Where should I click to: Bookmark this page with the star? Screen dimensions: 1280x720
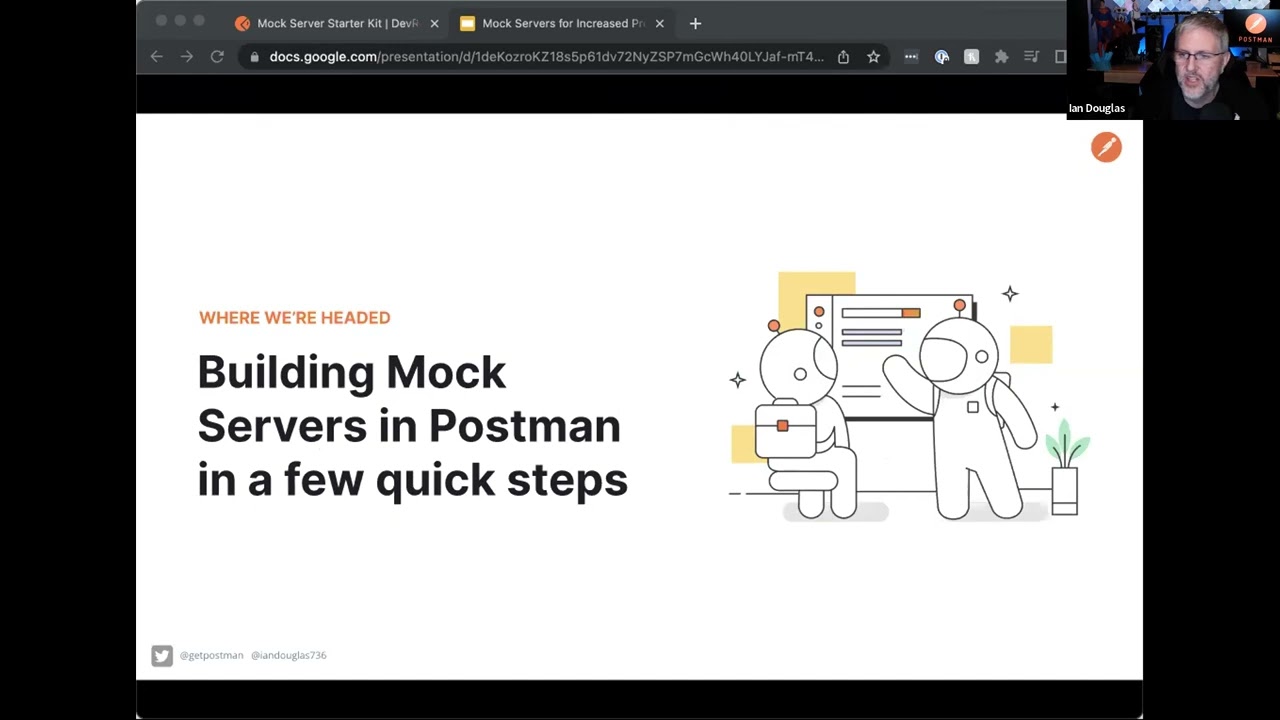pyautogui.click(x=873, y=57)
